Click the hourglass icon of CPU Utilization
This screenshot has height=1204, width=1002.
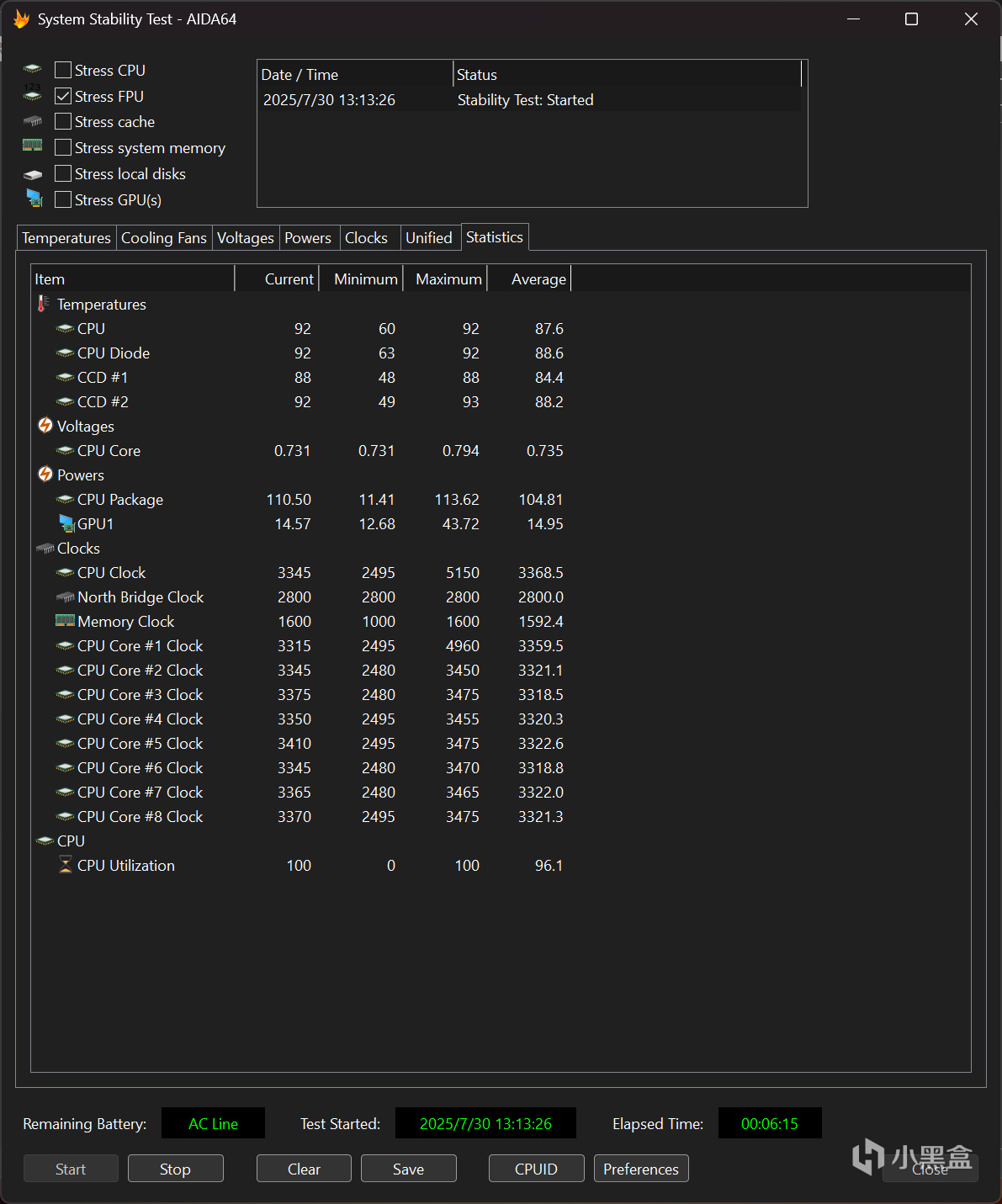click(66, 865)
